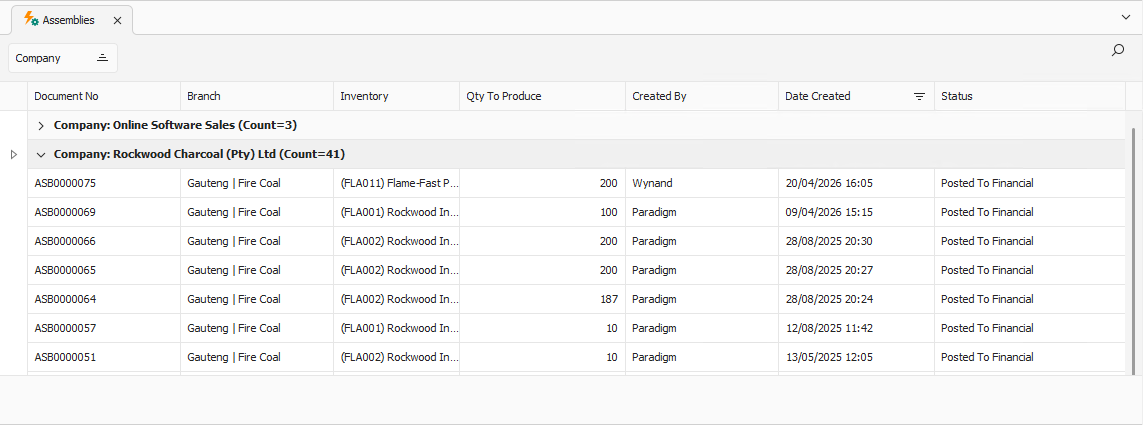Select document ASB0000075
The image size is (1143, 425).
click(65, 183)
